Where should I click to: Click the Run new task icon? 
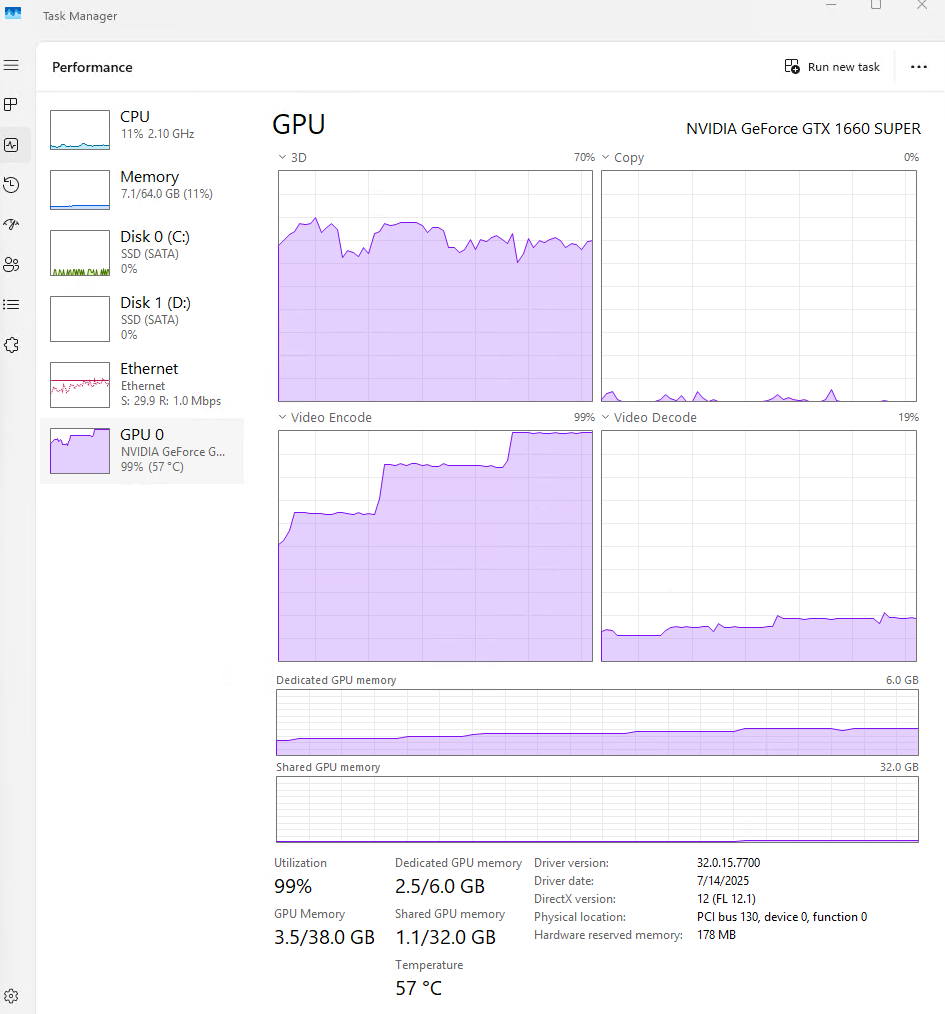click(792, 67)
